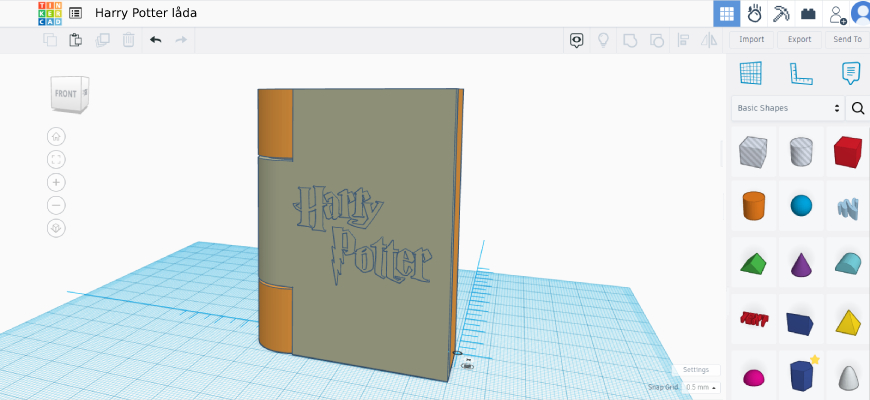Click the Import button
This screenshot has width=870, height=400.
pos(751,39)
